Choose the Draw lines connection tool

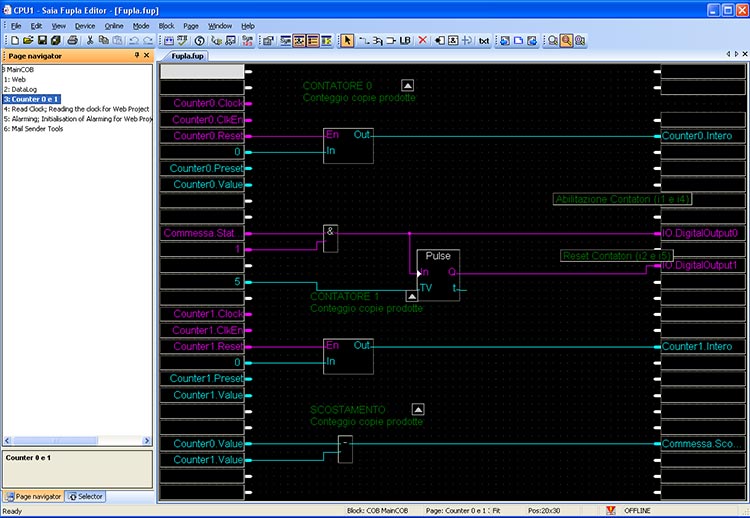pyautogui.click(x=364, y=41)
